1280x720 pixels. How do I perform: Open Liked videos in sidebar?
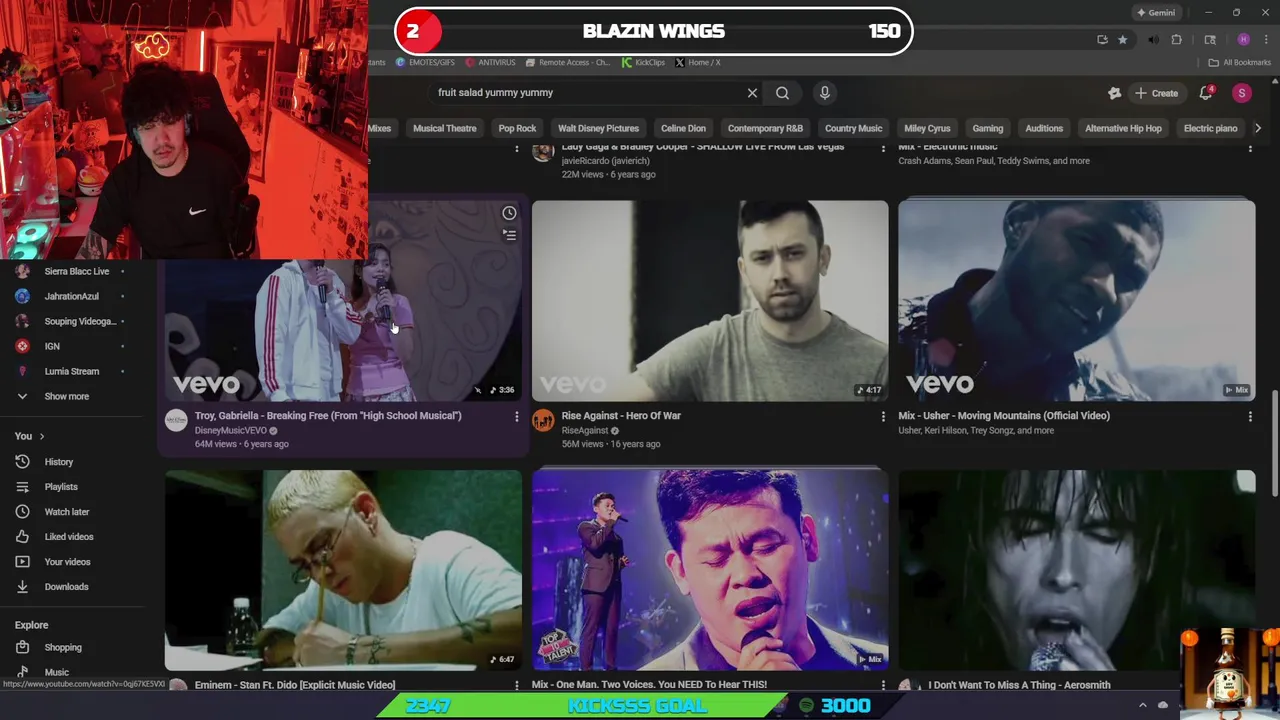point(70,537)
